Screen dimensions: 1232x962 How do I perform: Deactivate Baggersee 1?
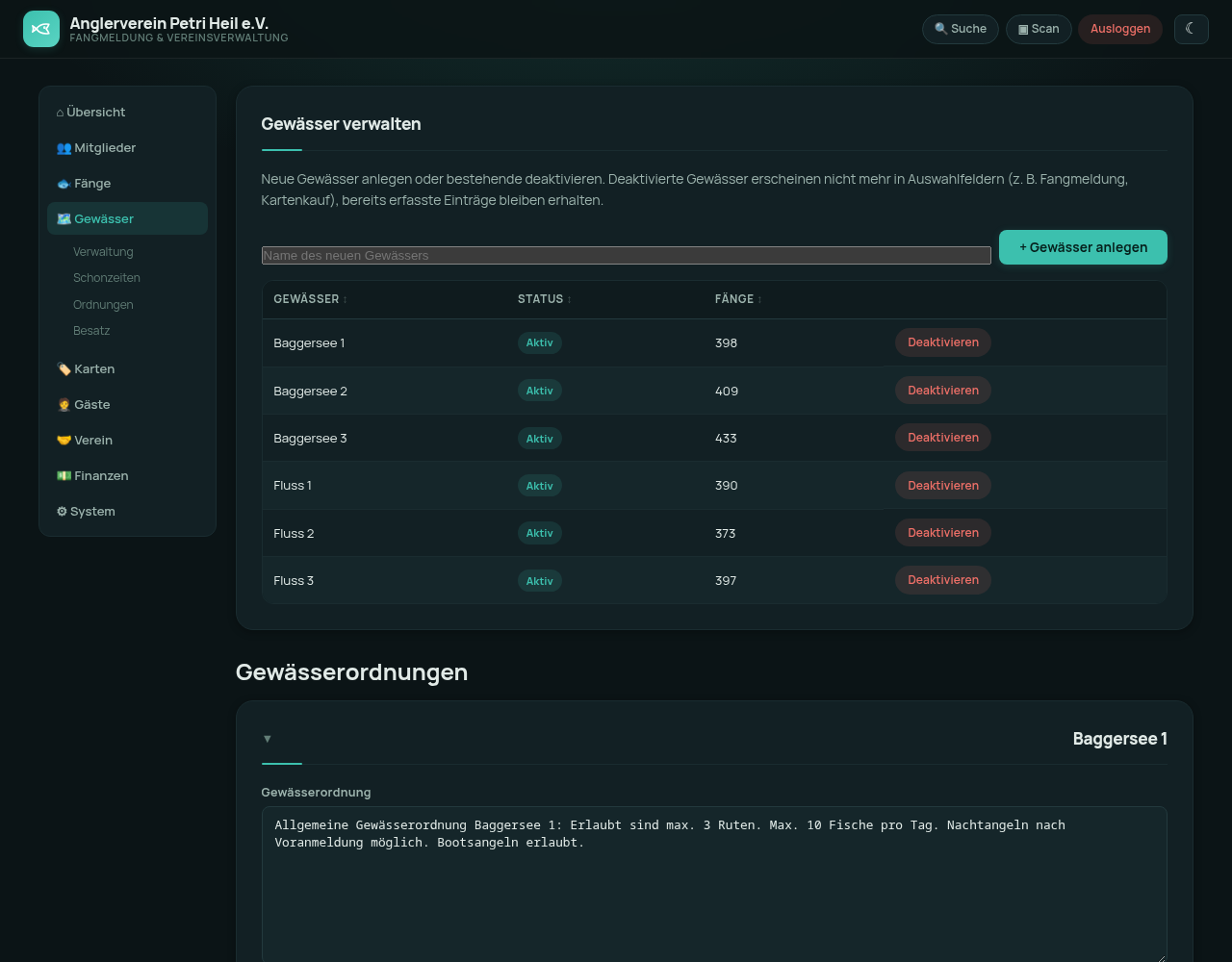pos(943,342)
